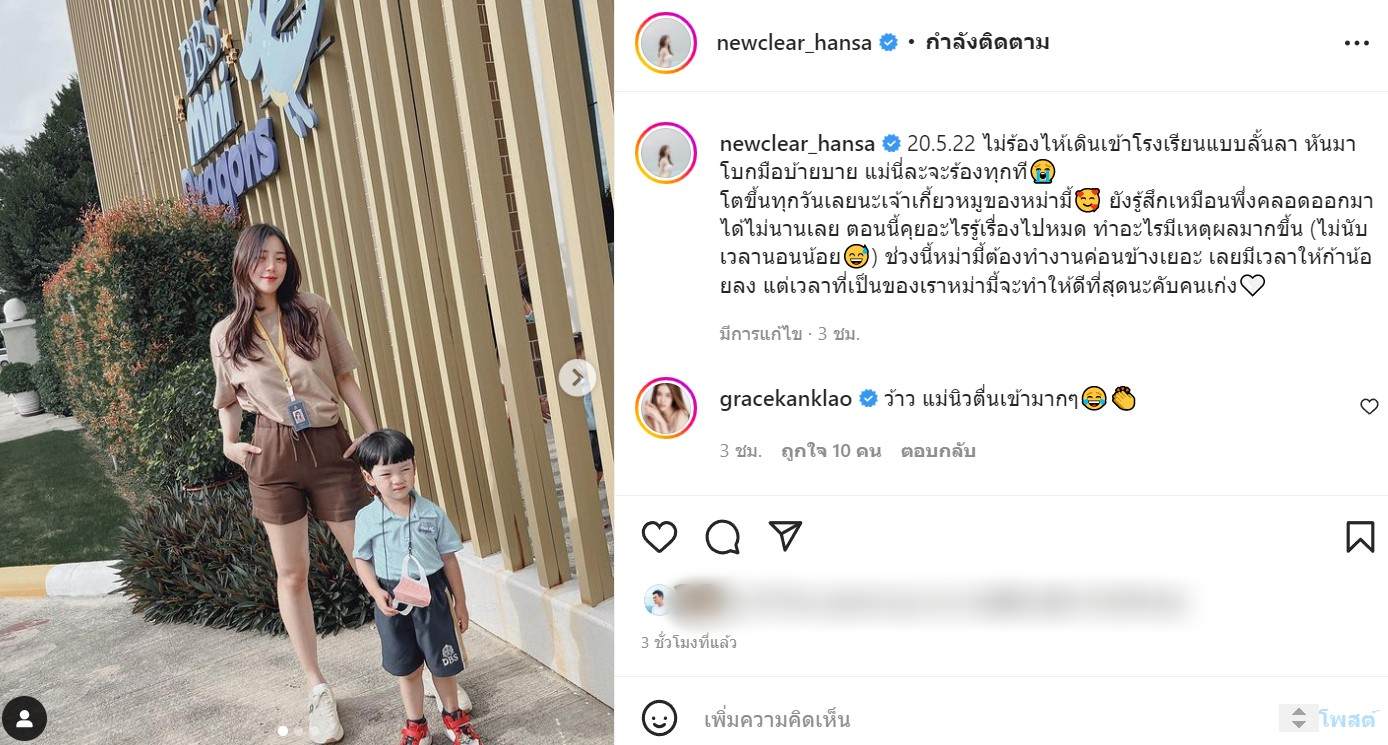
Task: Save post with the bookmark icon
Action: pyautogui.click(x=1360, y=537)
